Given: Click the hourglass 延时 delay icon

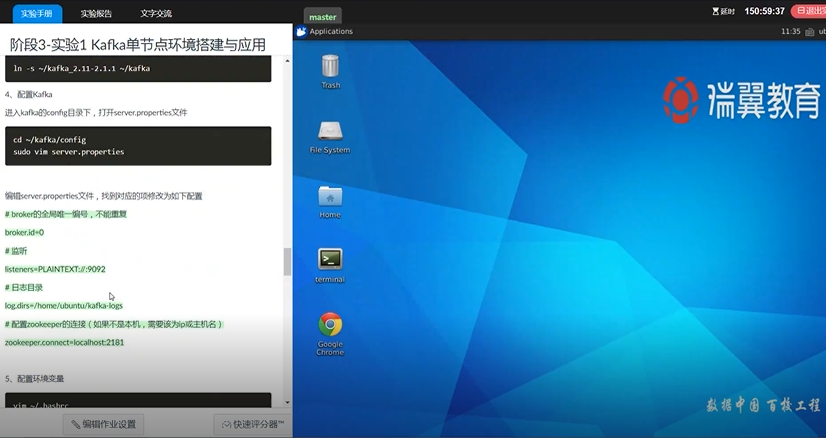Looking at the screenshot, I should tap(715, 11).
